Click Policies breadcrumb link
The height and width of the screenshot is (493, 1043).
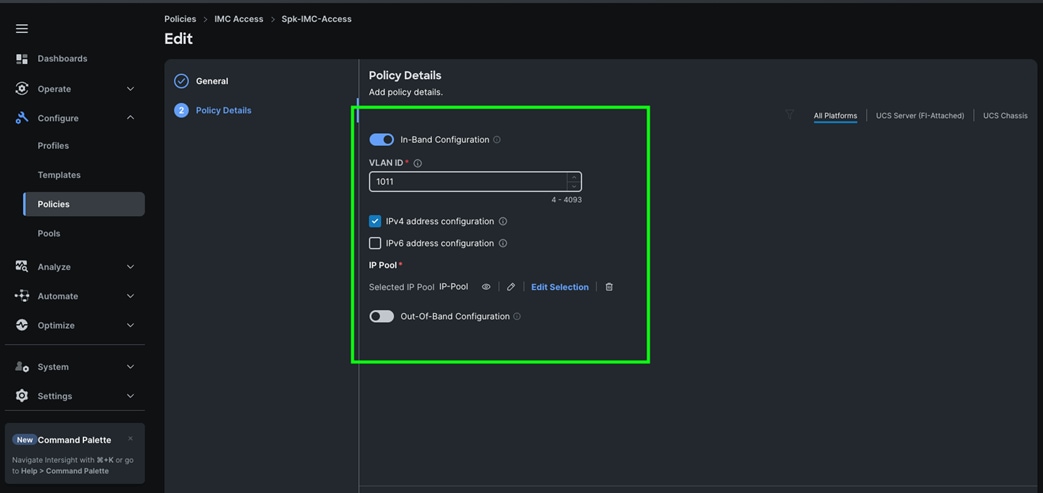tap(180, 19)
